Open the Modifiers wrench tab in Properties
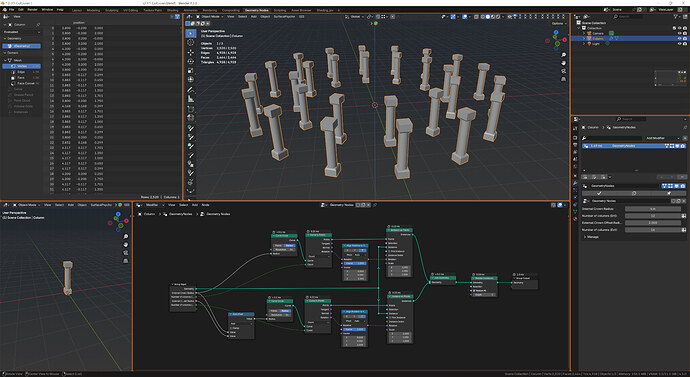 [575, 183]
